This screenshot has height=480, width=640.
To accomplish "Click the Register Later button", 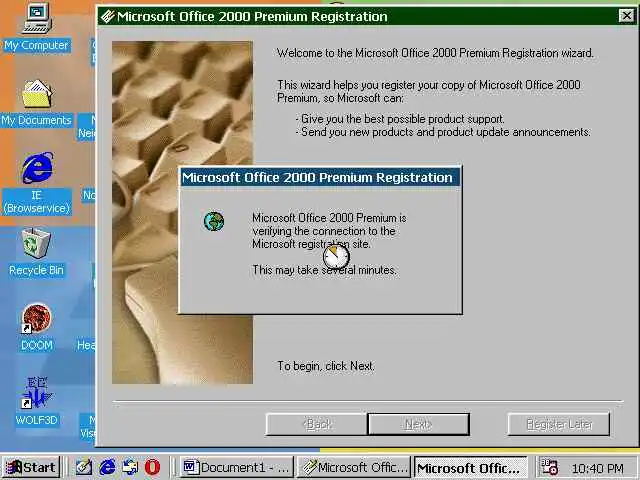I will 559,424.
